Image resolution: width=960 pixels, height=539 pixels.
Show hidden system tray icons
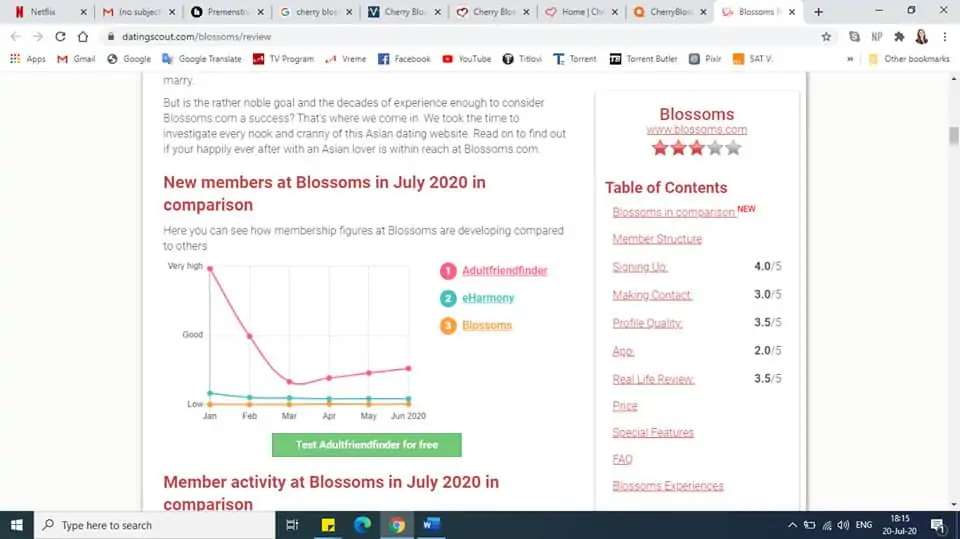tap(792, 525)
